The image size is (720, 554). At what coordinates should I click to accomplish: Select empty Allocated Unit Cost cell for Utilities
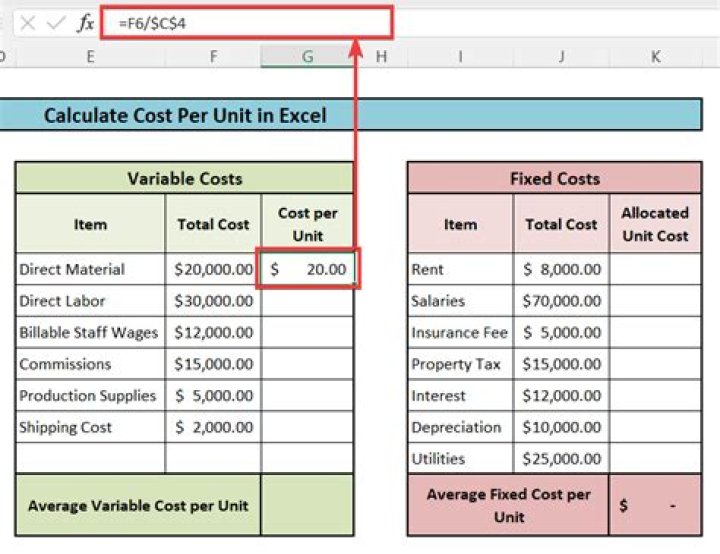pos(656,458)
